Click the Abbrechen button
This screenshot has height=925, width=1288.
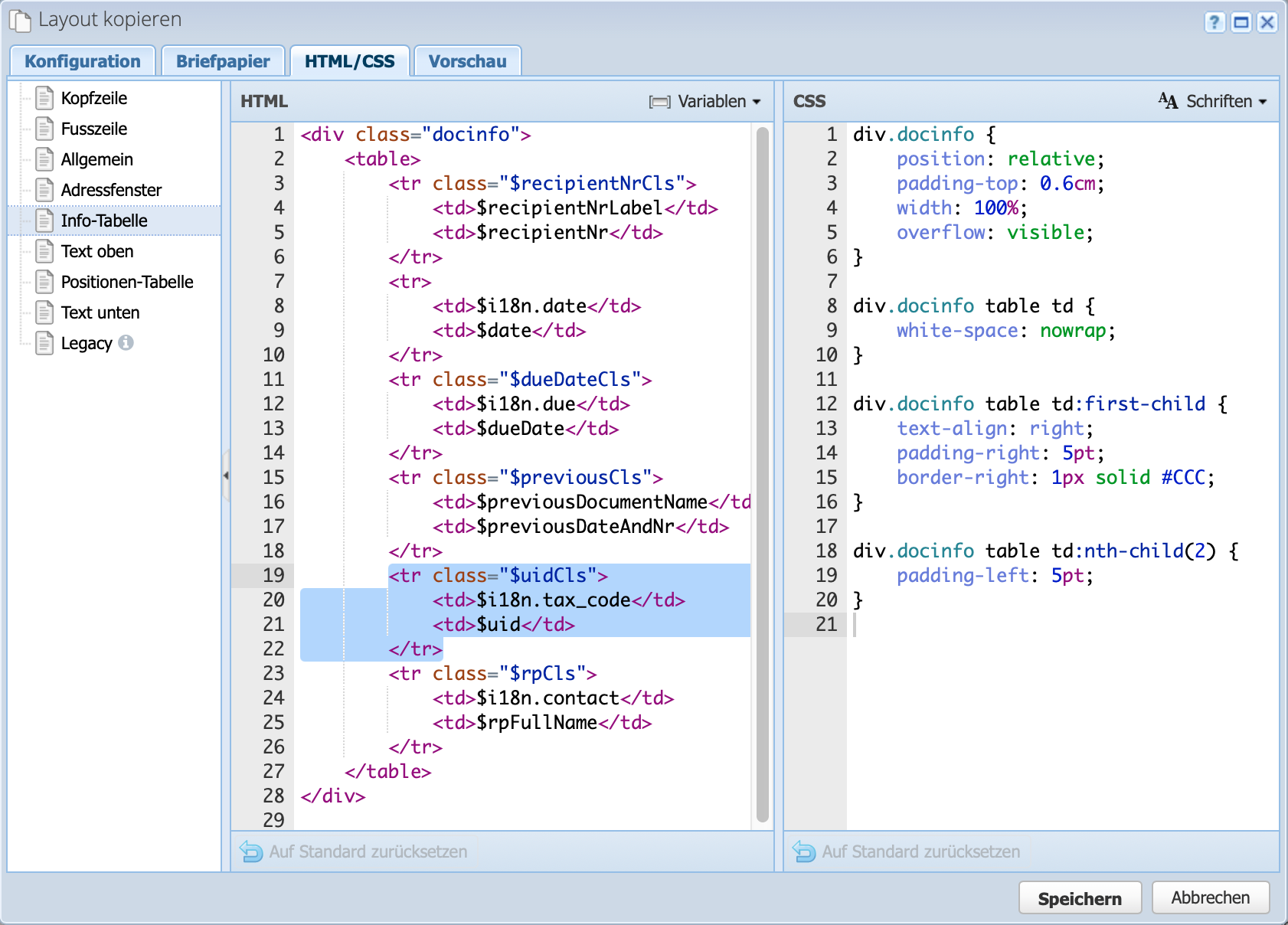pos(1210,897)
